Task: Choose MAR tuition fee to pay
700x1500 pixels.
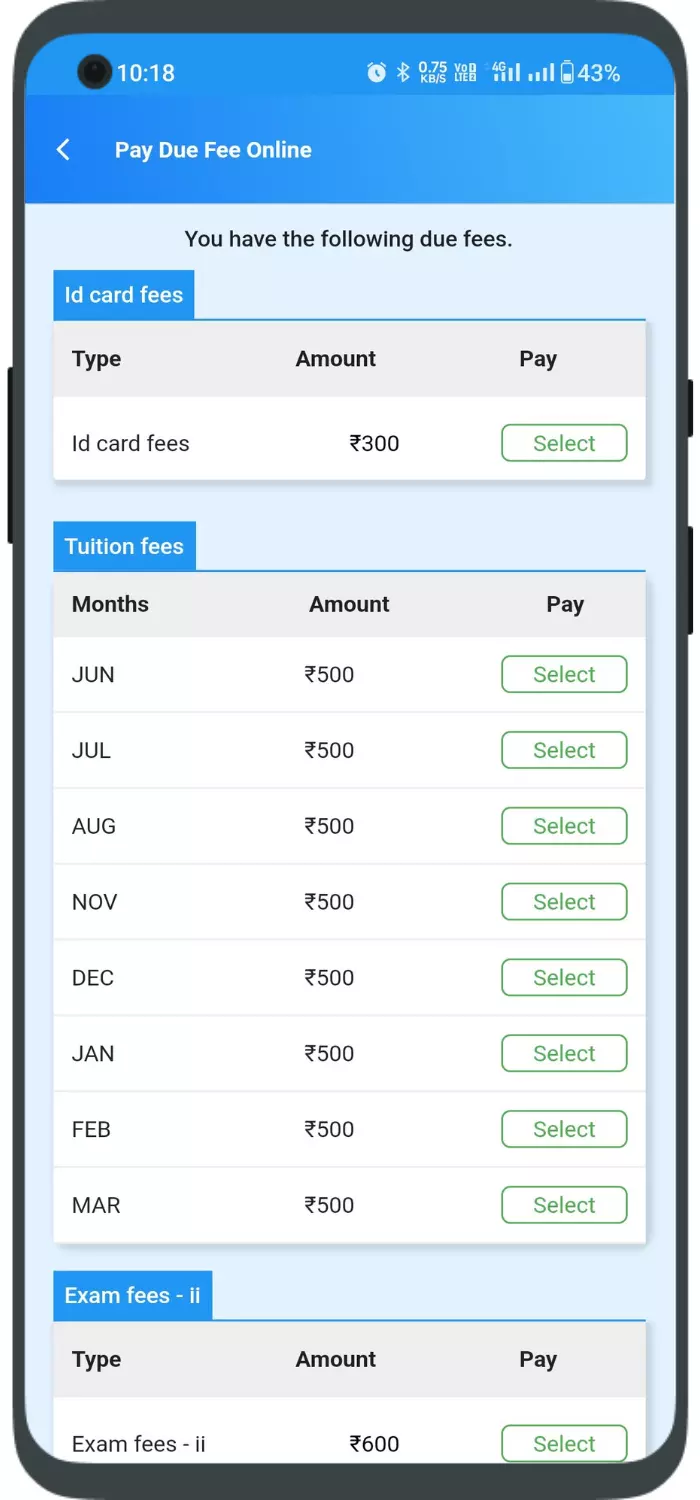Action: click(x=563, y=1205)
